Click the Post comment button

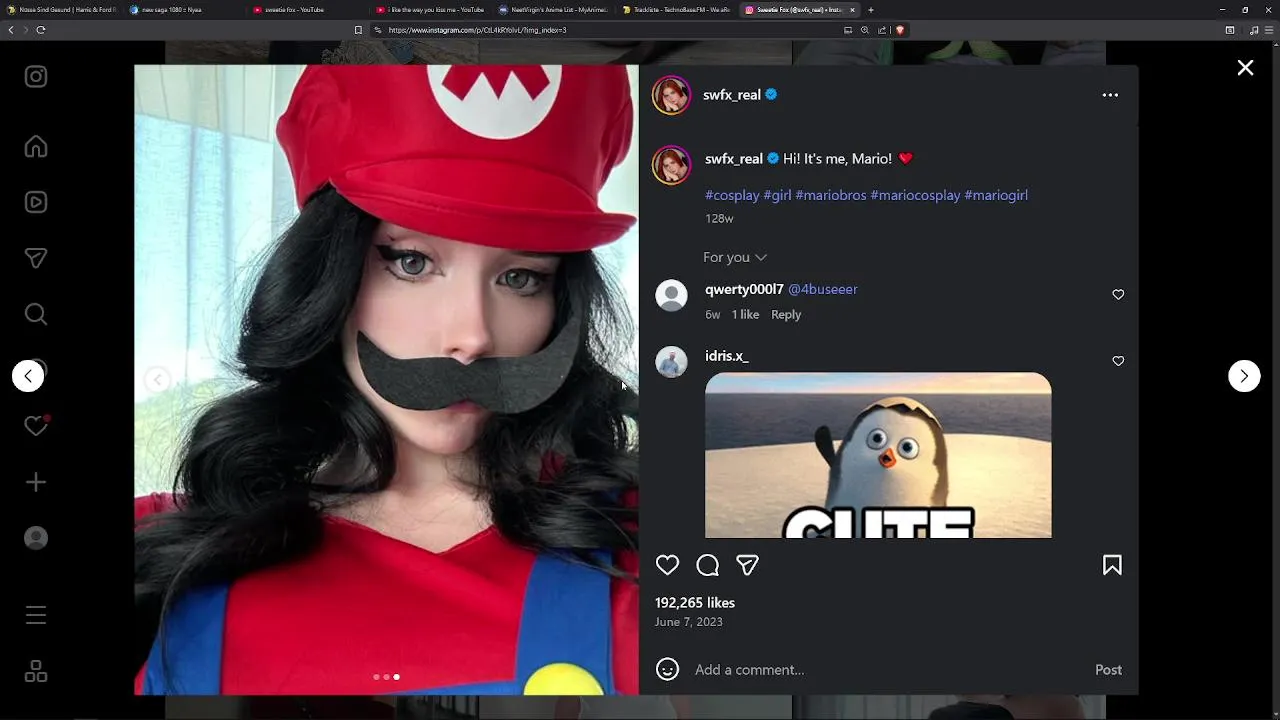click(1108, 670)
